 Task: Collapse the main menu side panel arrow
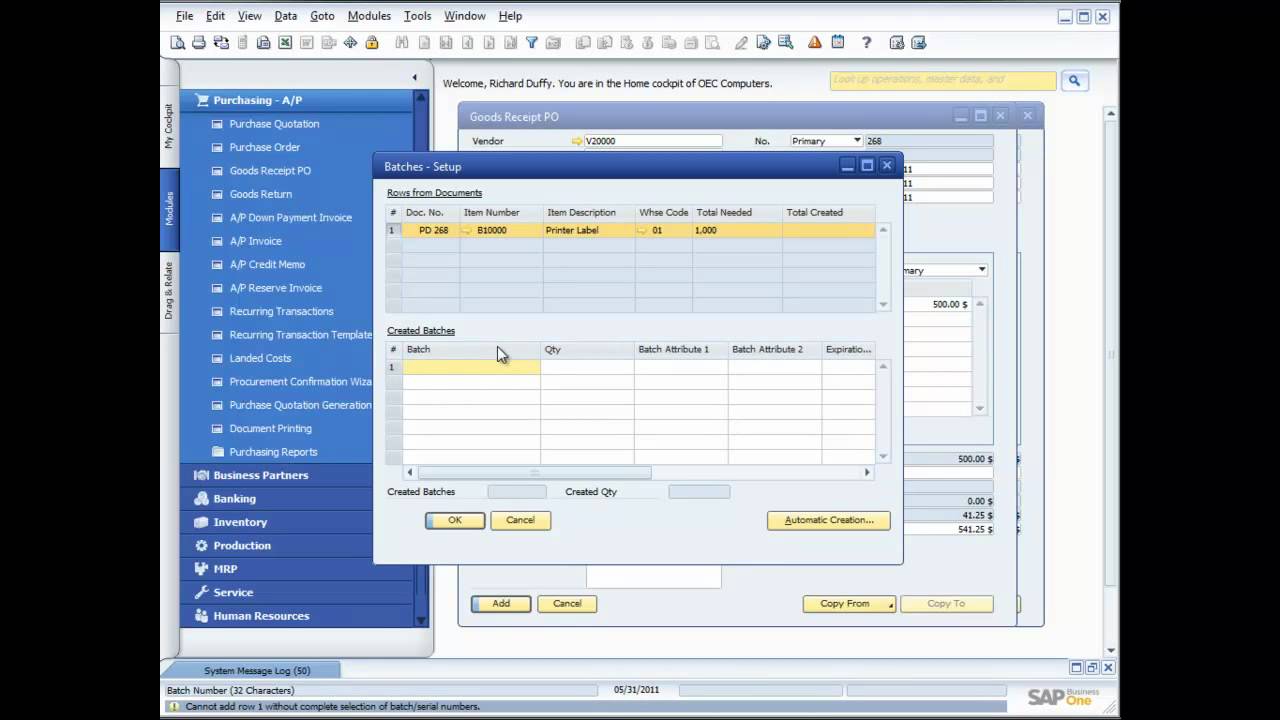414,77
